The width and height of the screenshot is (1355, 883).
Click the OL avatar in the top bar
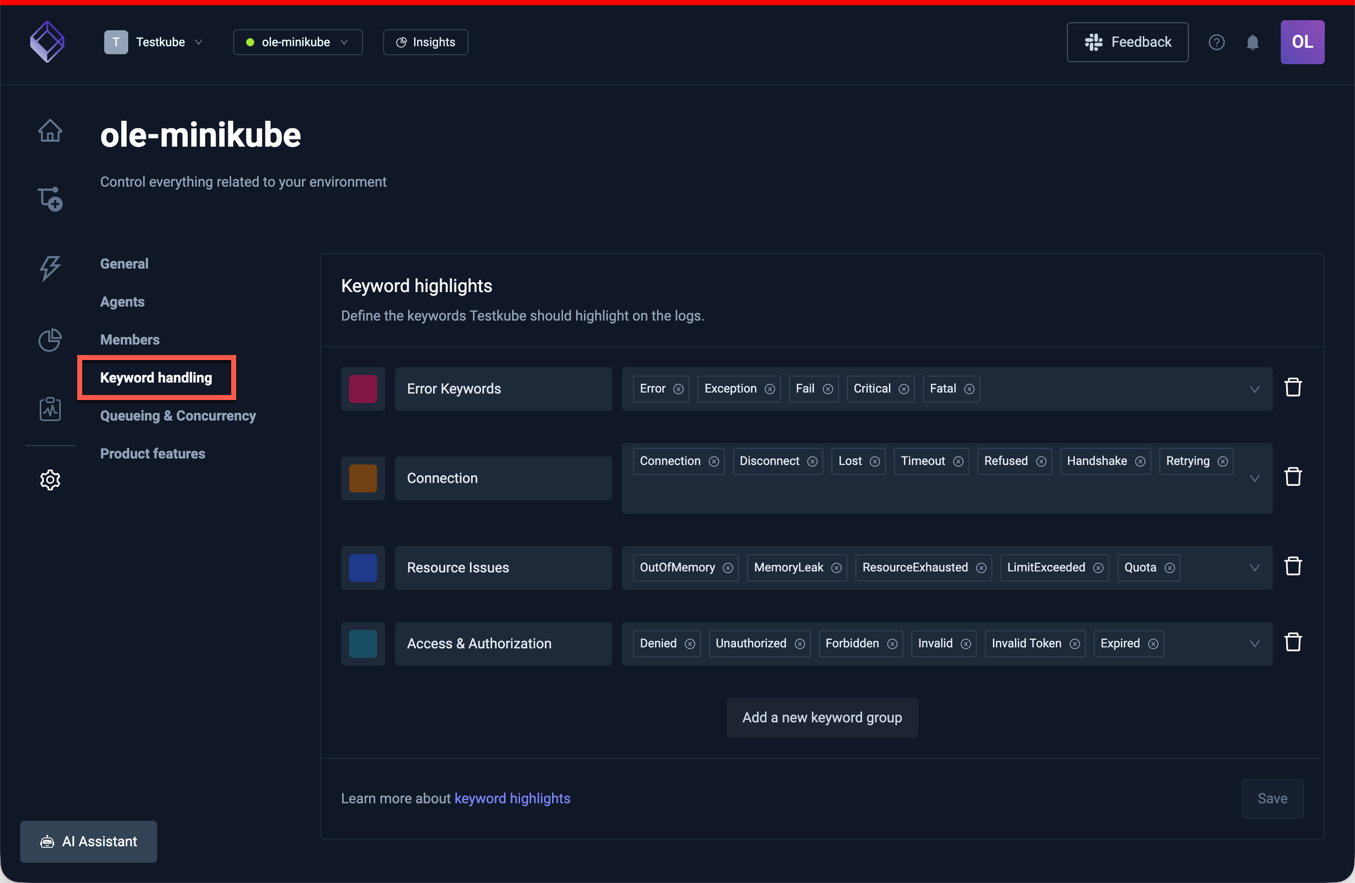[x=1302, y=42]
